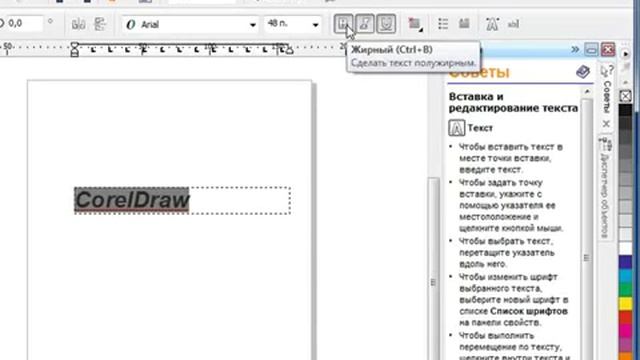
Task: Collapse the Советы docker with double chevron
Action: pos(575,50)
